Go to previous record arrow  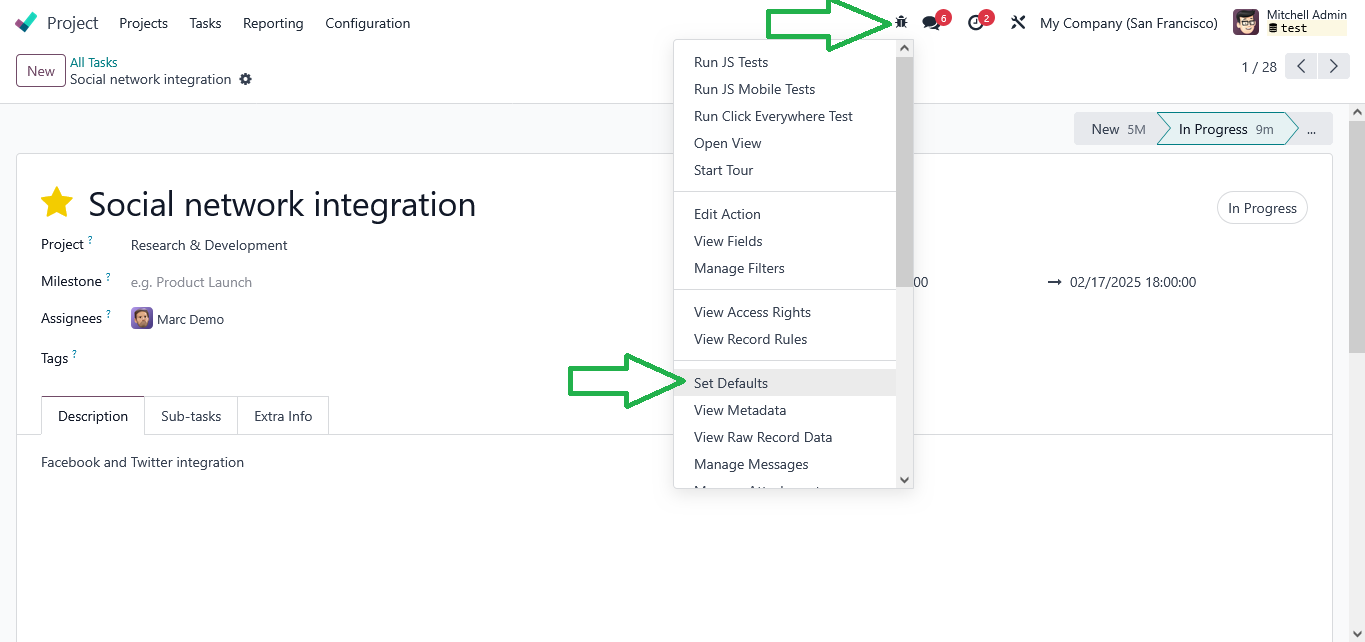[x=1301, y=67]
